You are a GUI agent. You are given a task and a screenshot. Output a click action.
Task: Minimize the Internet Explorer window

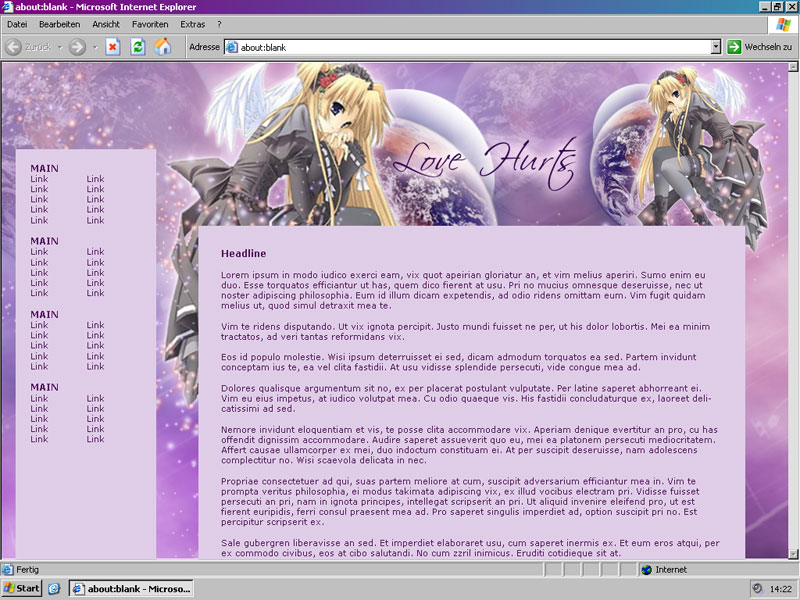click(765, 7)
